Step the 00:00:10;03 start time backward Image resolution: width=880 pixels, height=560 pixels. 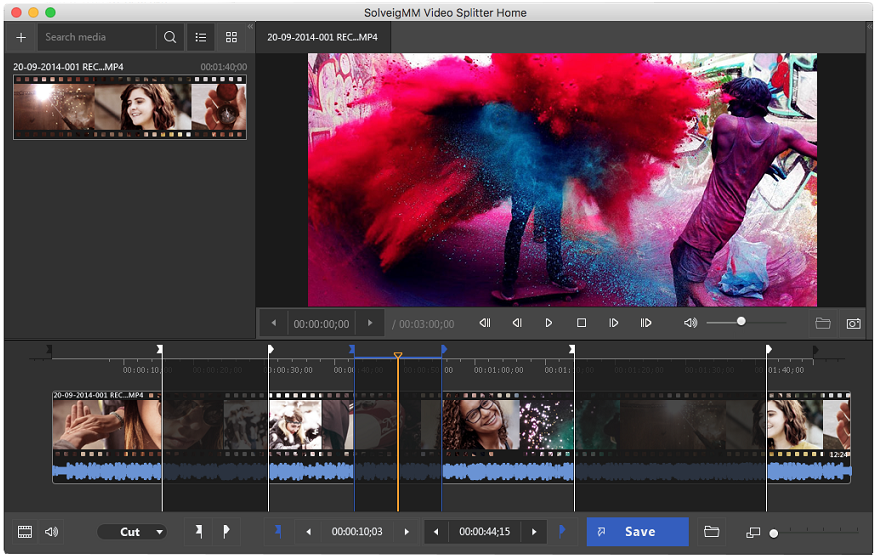pyautogui.click(x=308, y=532)
